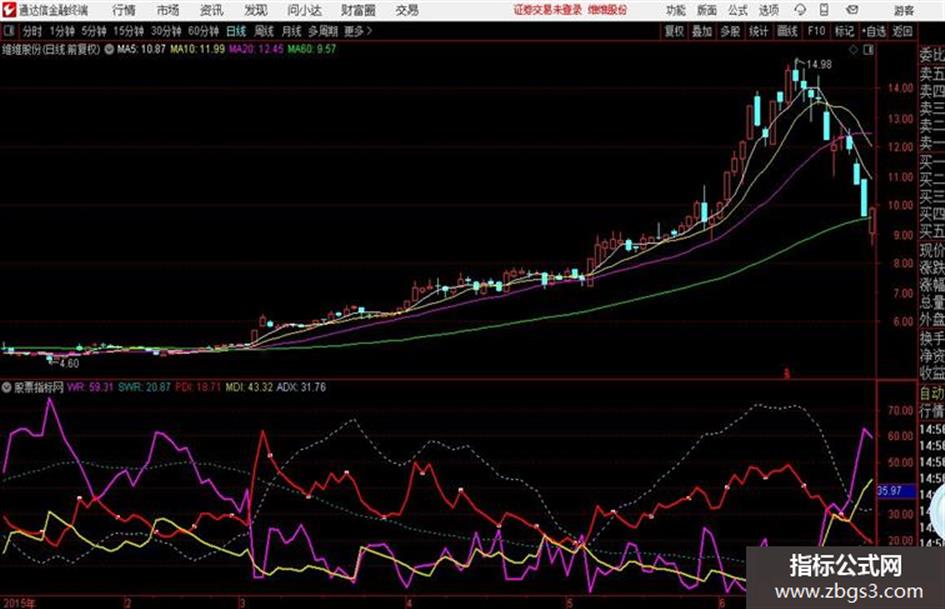
Task: Click the mobile phone icon
Action: pos(824,10)
